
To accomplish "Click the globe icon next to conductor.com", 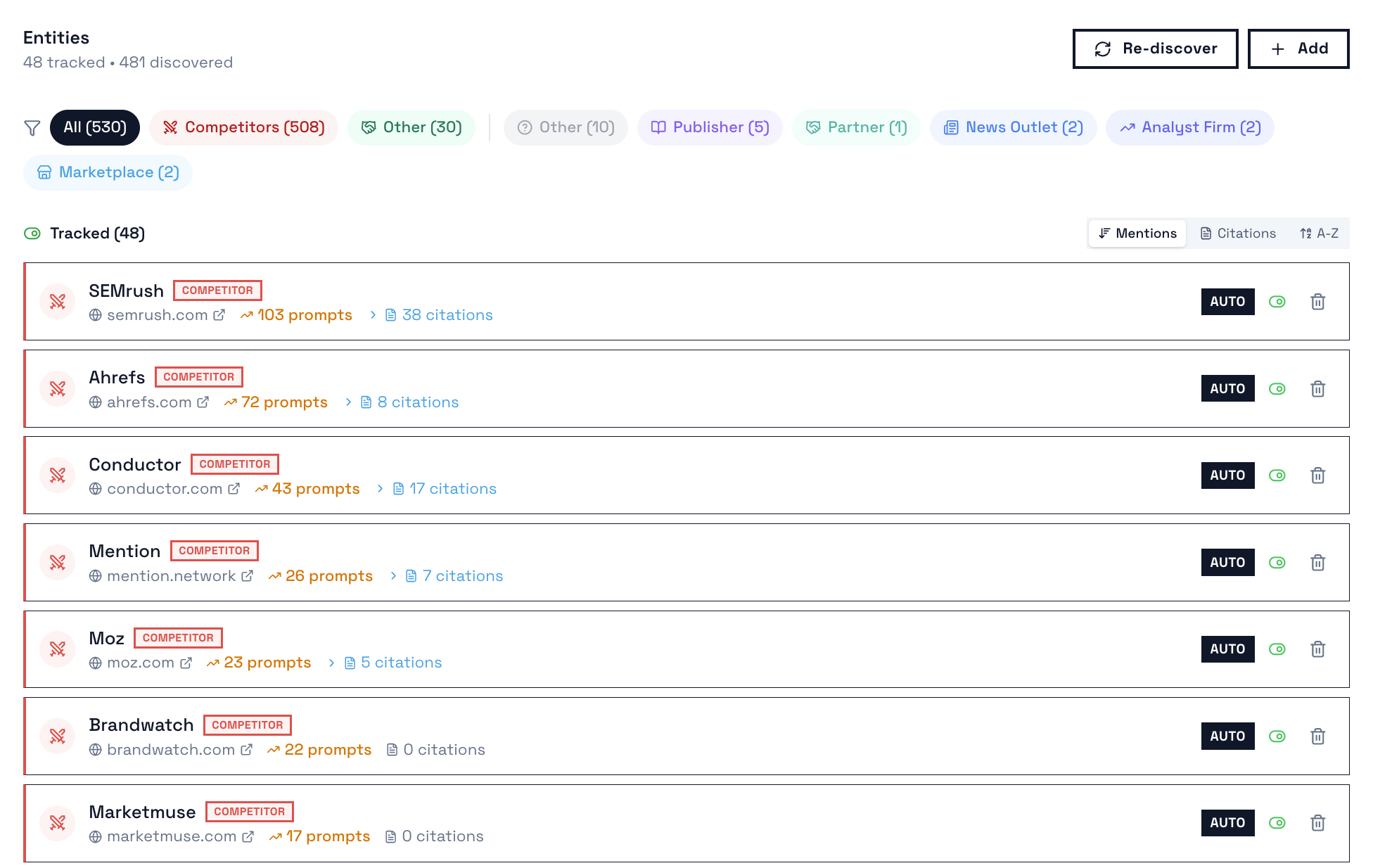I will pyautogui.click(x=95, y=489).
